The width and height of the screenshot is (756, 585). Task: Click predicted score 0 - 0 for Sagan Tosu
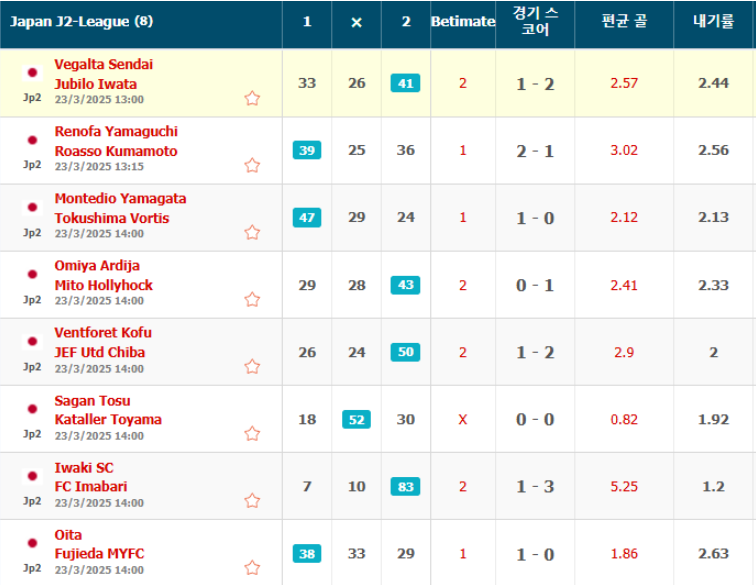(535, 419)
